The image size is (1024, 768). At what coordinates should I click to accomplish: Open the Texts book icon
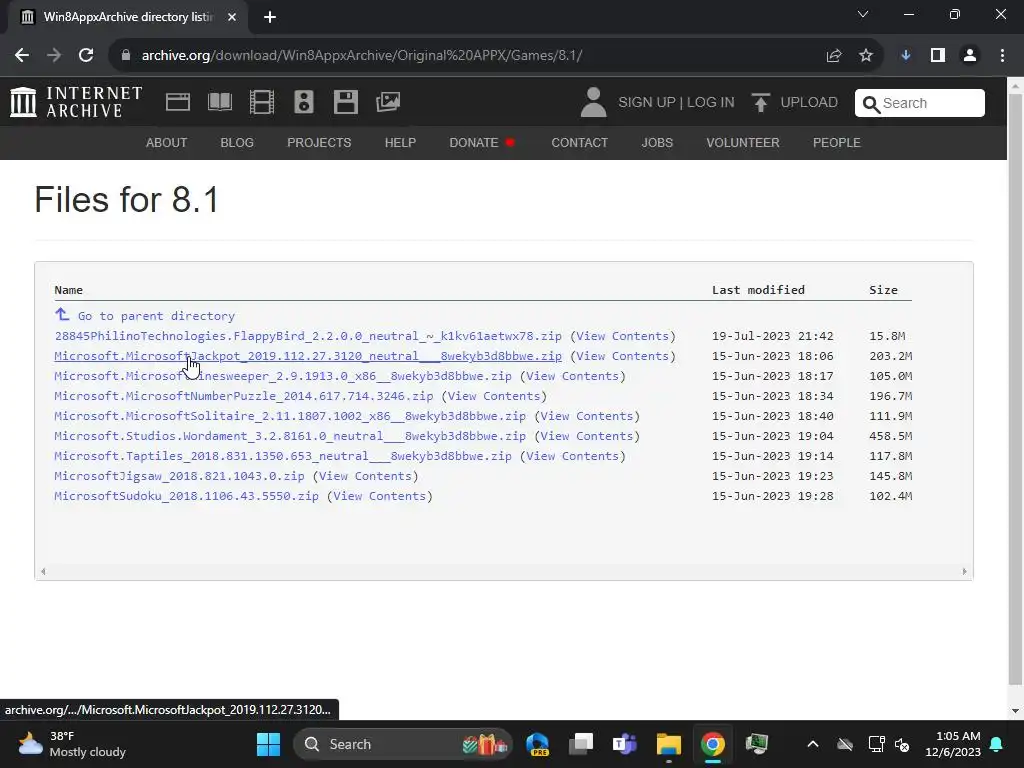point(219,102)
